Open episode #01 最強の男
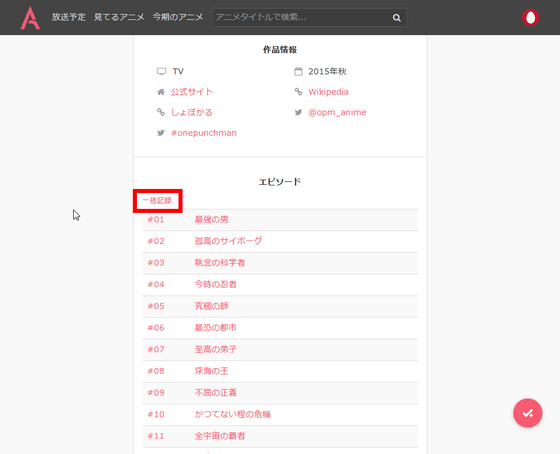The image size is (560, 454). pos(280,220)
